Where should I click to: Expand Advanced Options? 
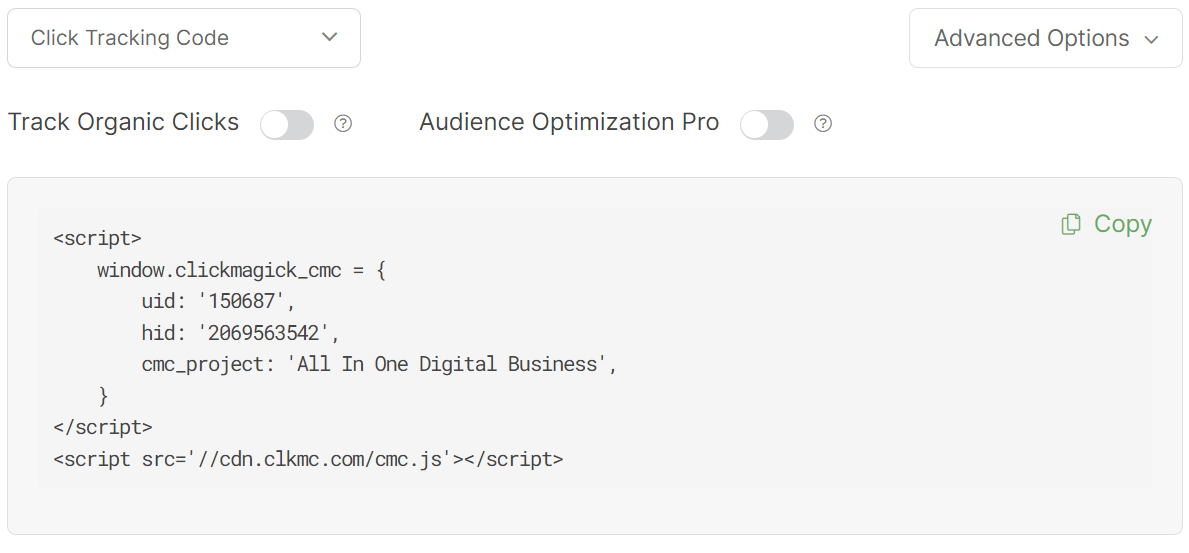(x=1044, y=39)
